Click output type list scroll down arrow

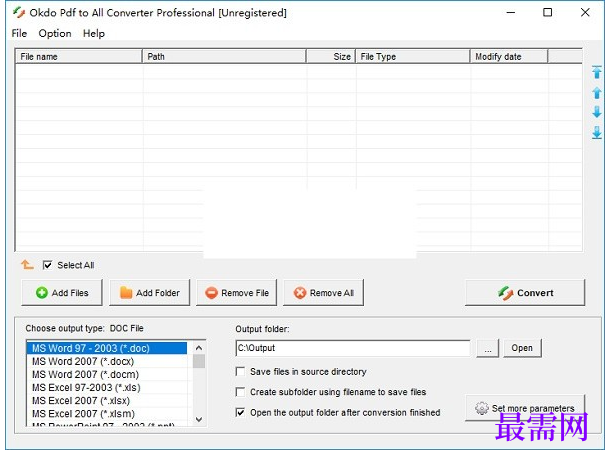point(199,420)
